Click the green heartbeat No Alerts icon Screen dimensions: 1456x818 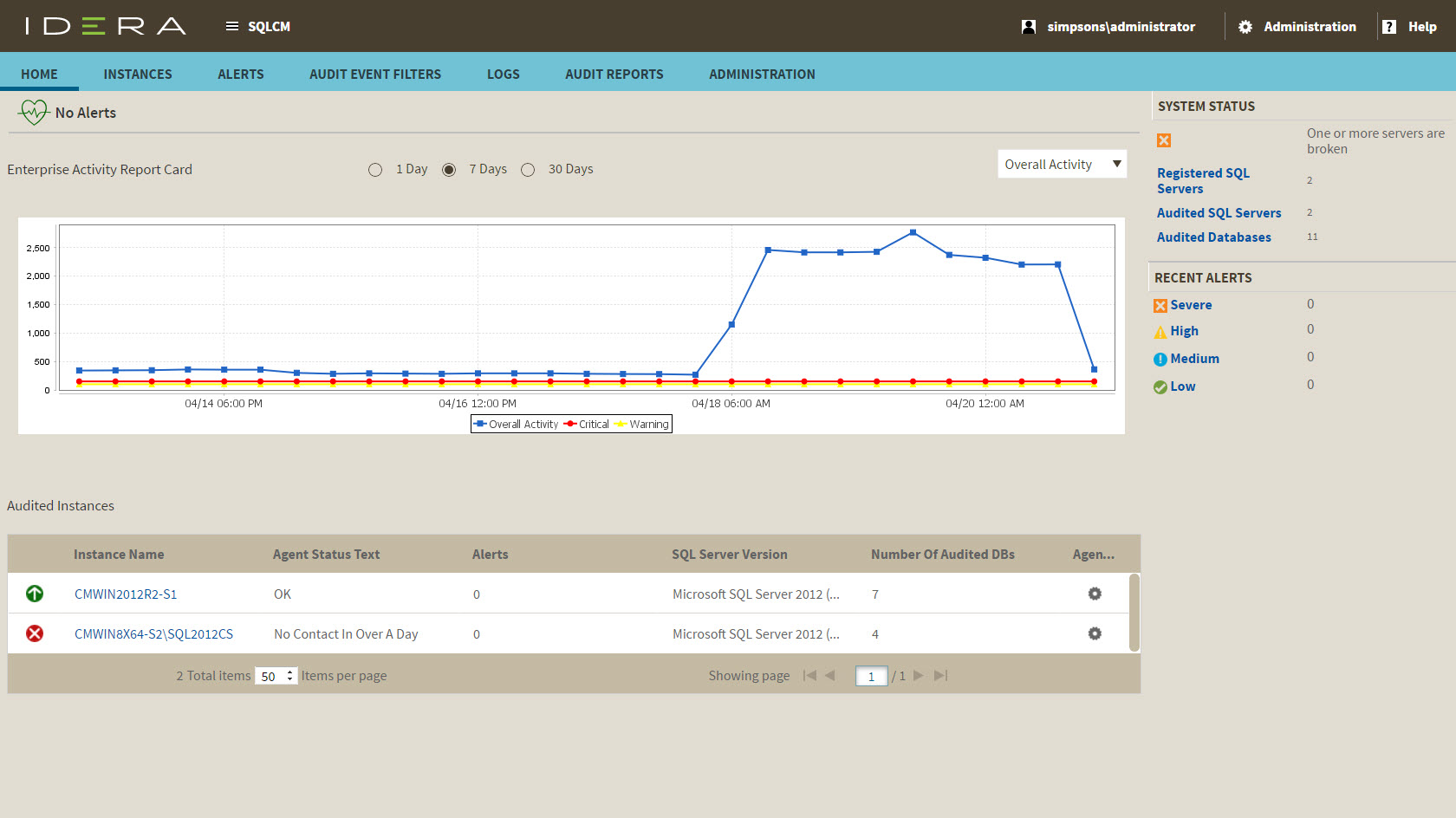pos(33,113)
